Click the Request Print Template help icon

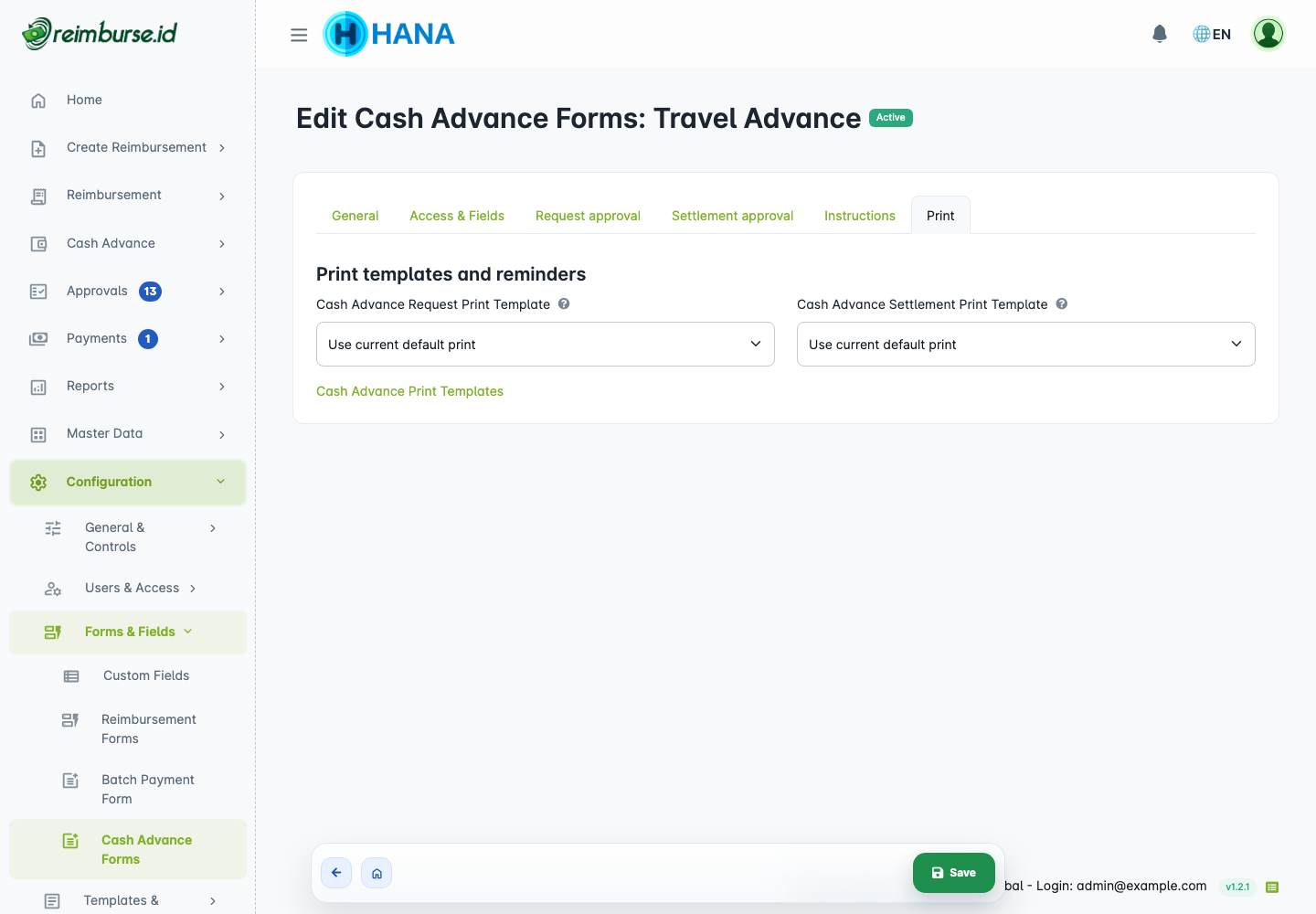click(x=564, y=304)
